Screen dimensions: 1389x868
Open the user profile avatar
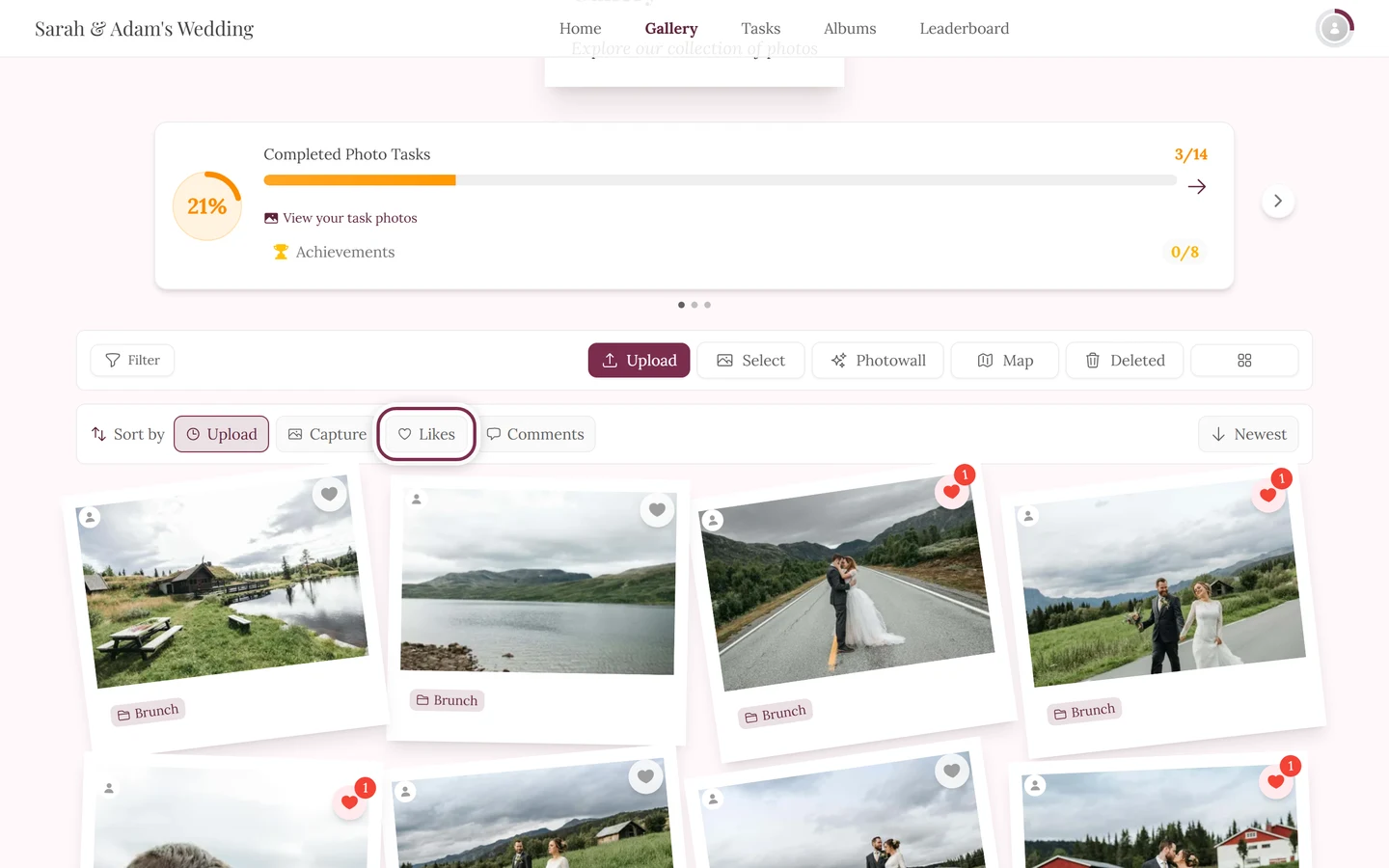tap(1335, 28)
